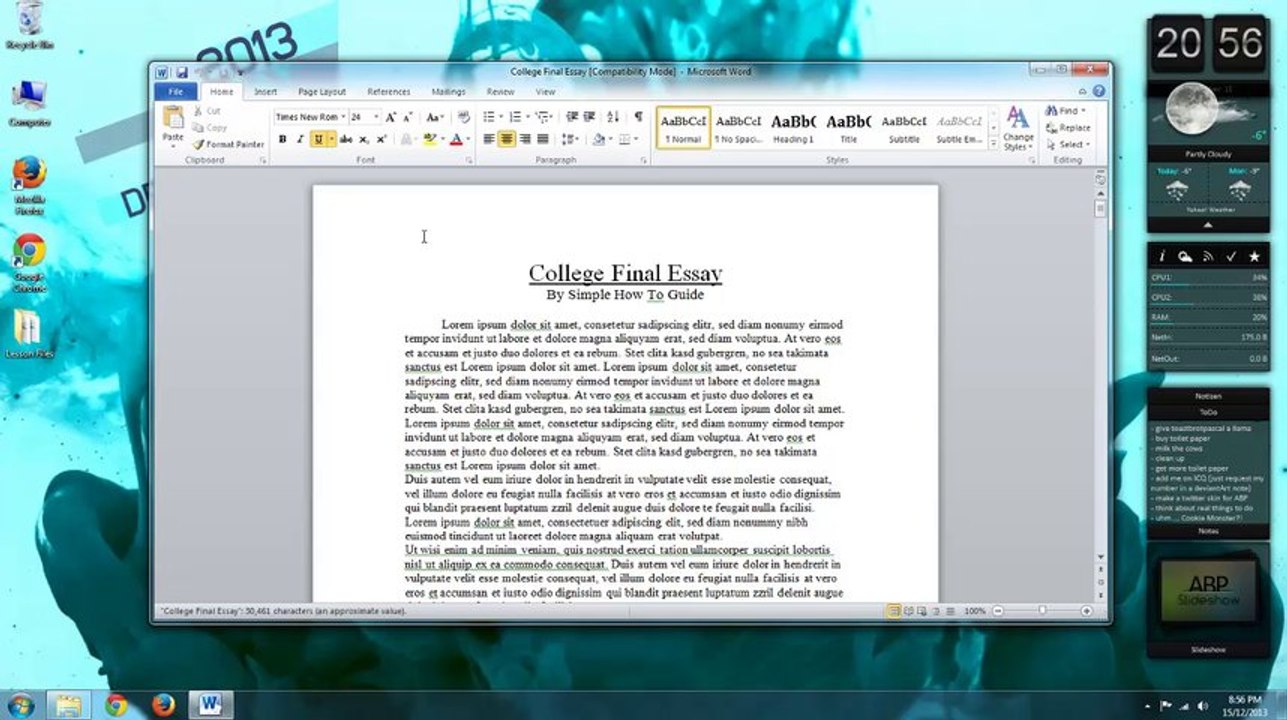Click Cut in the Clipboard group
The image size is (1287, 720).
[x=207, y=111]
